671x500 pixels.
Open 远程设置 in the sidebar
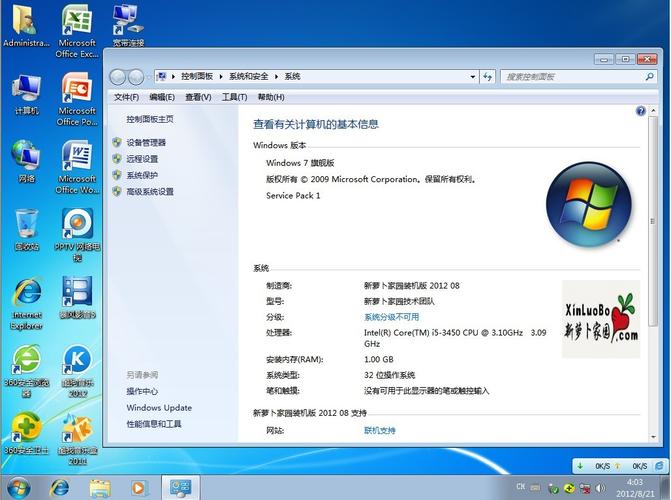click(142, 159)
